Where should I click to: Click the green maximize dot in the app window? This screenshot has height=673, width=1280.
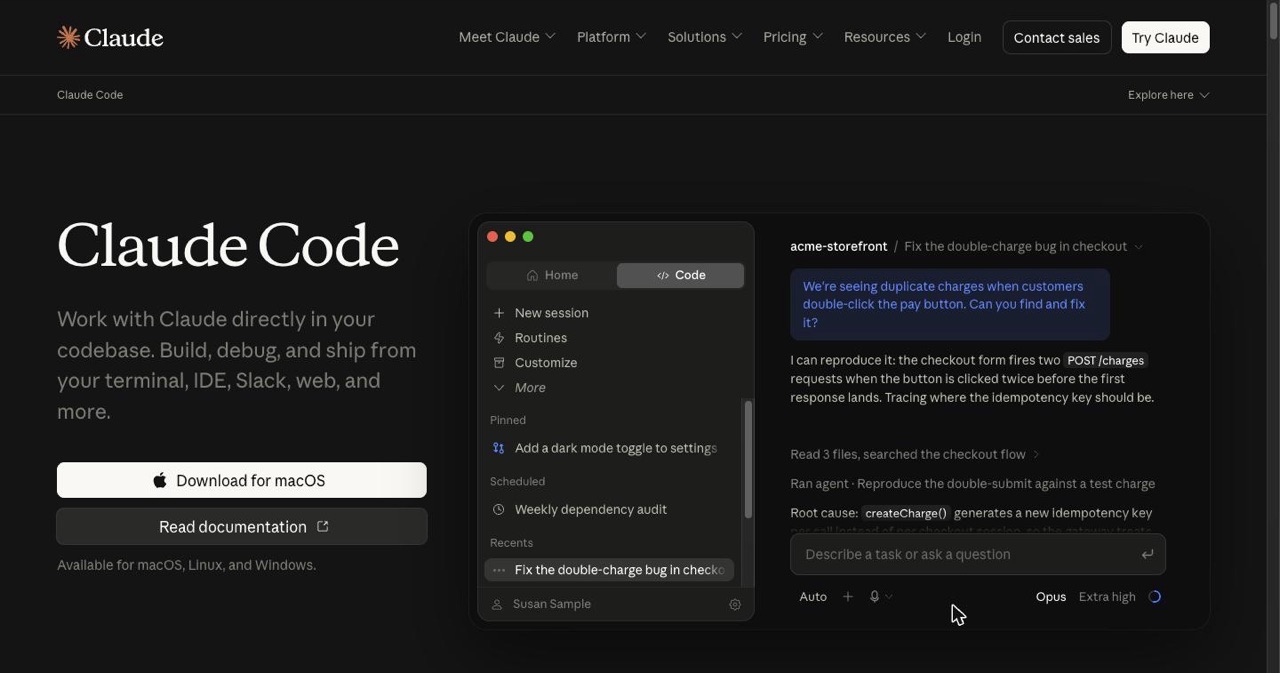pyautogui.click(x=528, y=237)
